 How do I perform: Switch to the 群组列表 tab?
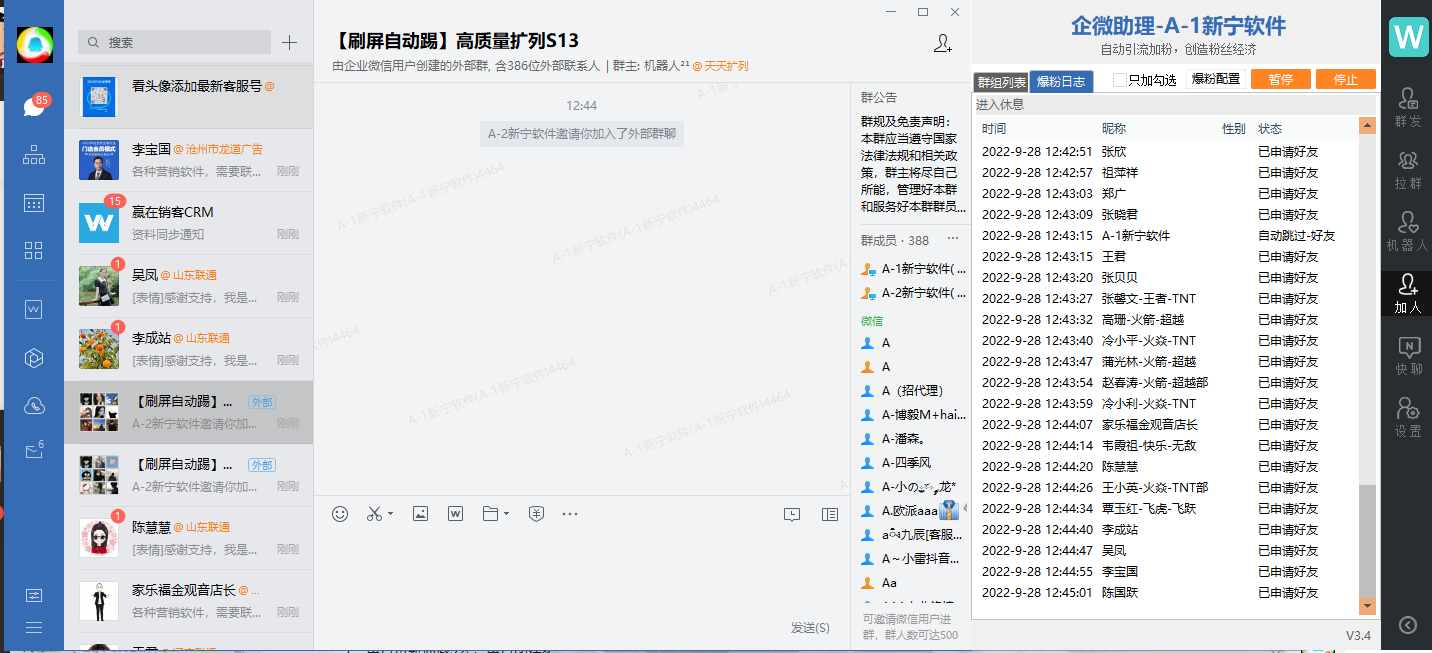coord(1001,81)
